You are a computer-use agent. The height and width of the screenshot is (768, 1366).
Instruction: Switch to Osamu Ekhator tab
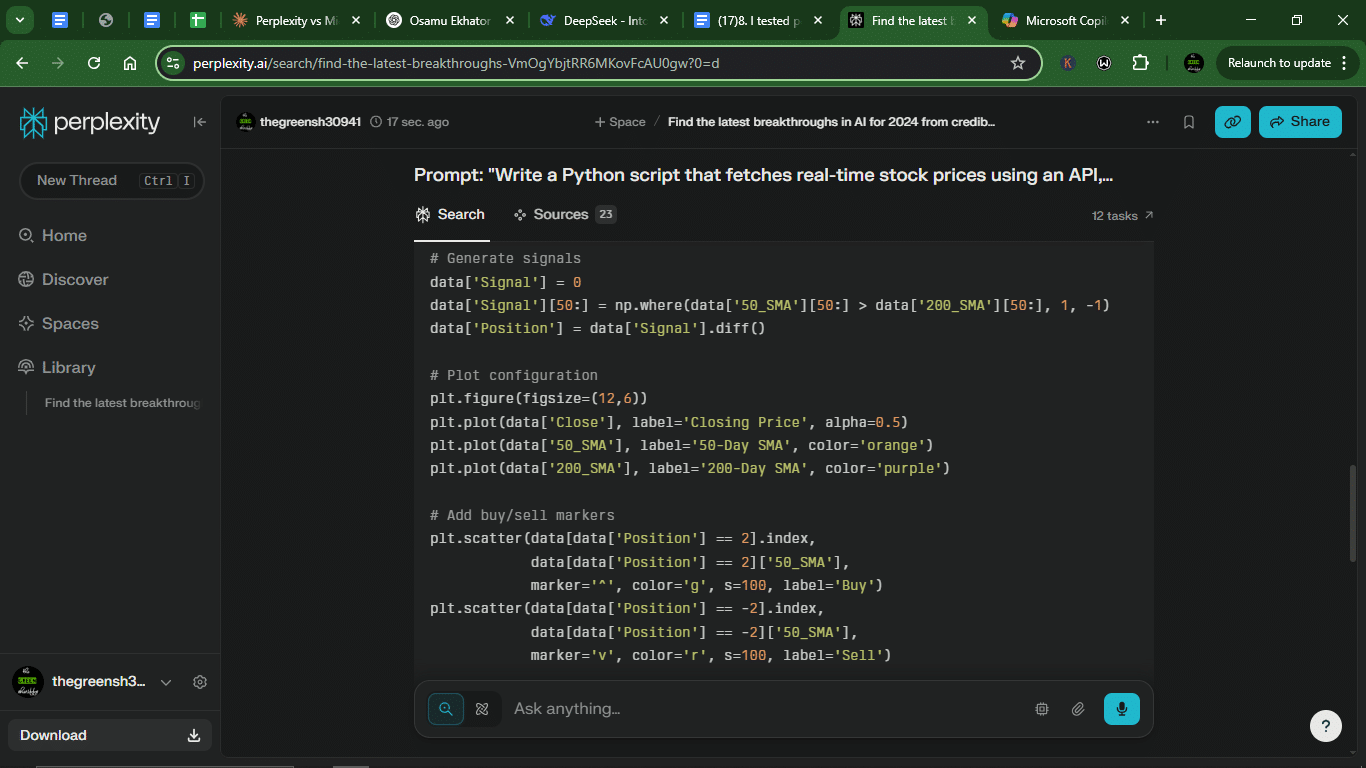coord(451,20)
